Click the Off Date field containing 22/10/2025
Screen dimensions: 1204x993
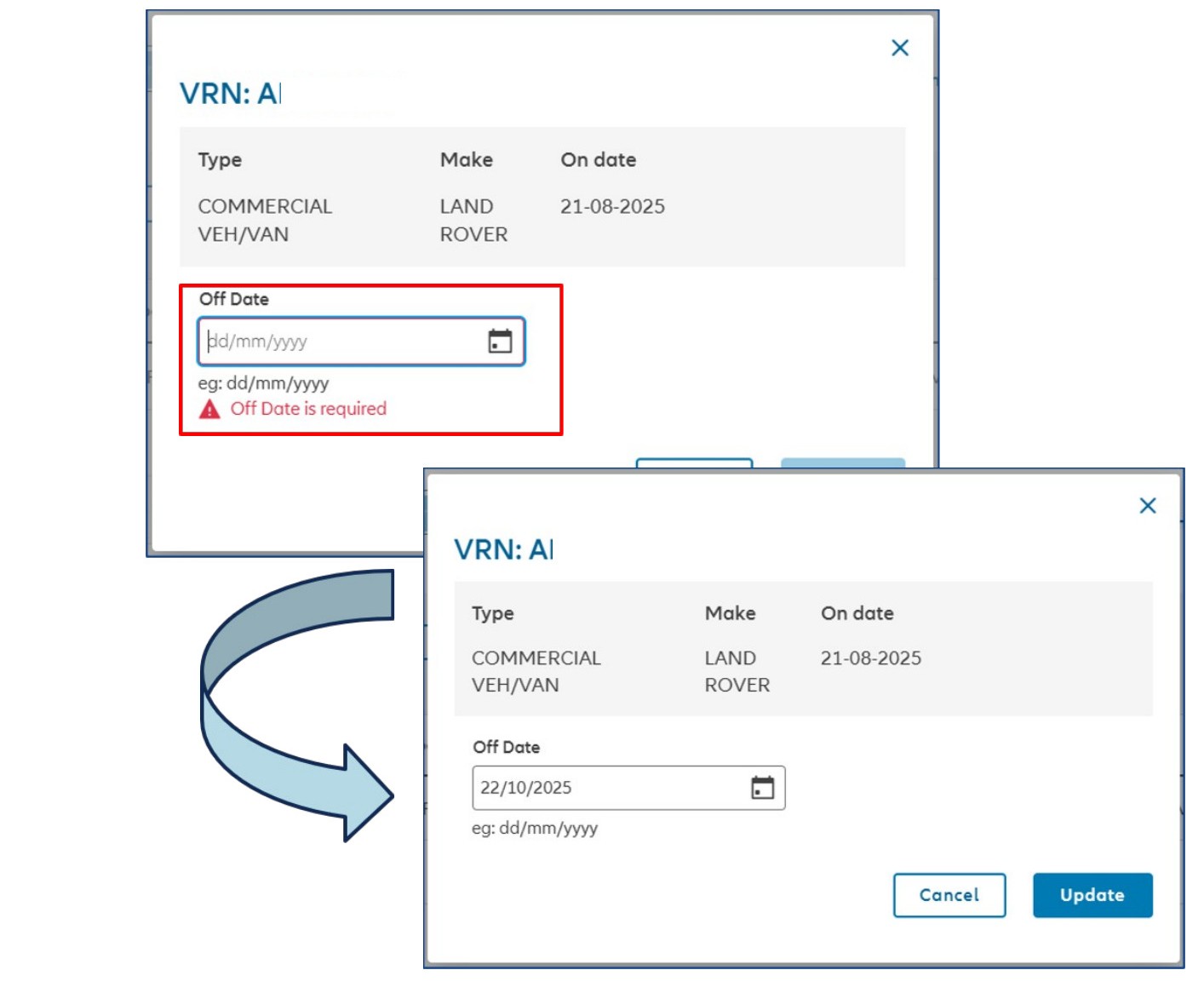point(628,788)
